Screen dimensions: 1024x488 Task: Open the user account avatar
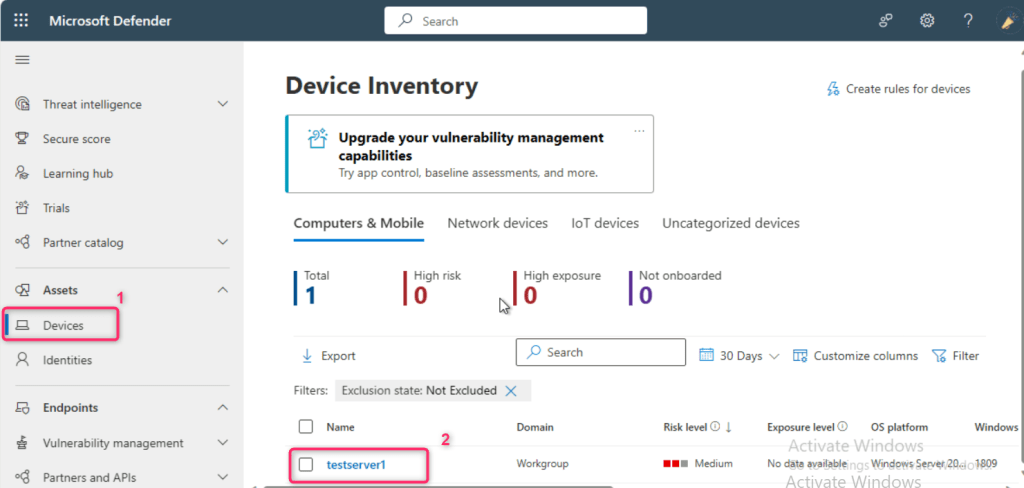coord(1007,21)
